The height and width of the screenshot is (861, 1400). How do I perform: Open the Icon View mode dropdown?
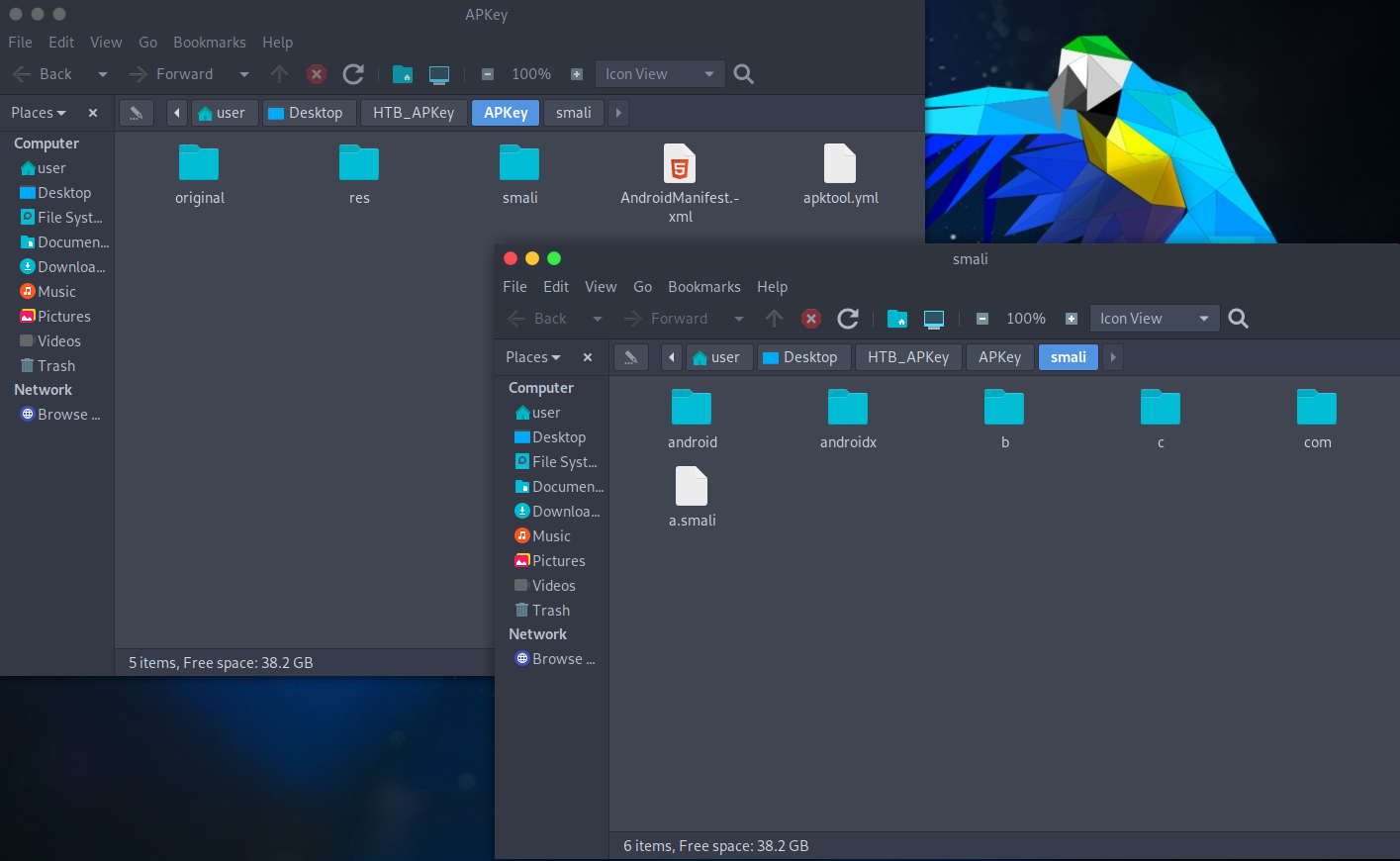click(1154, 318)
